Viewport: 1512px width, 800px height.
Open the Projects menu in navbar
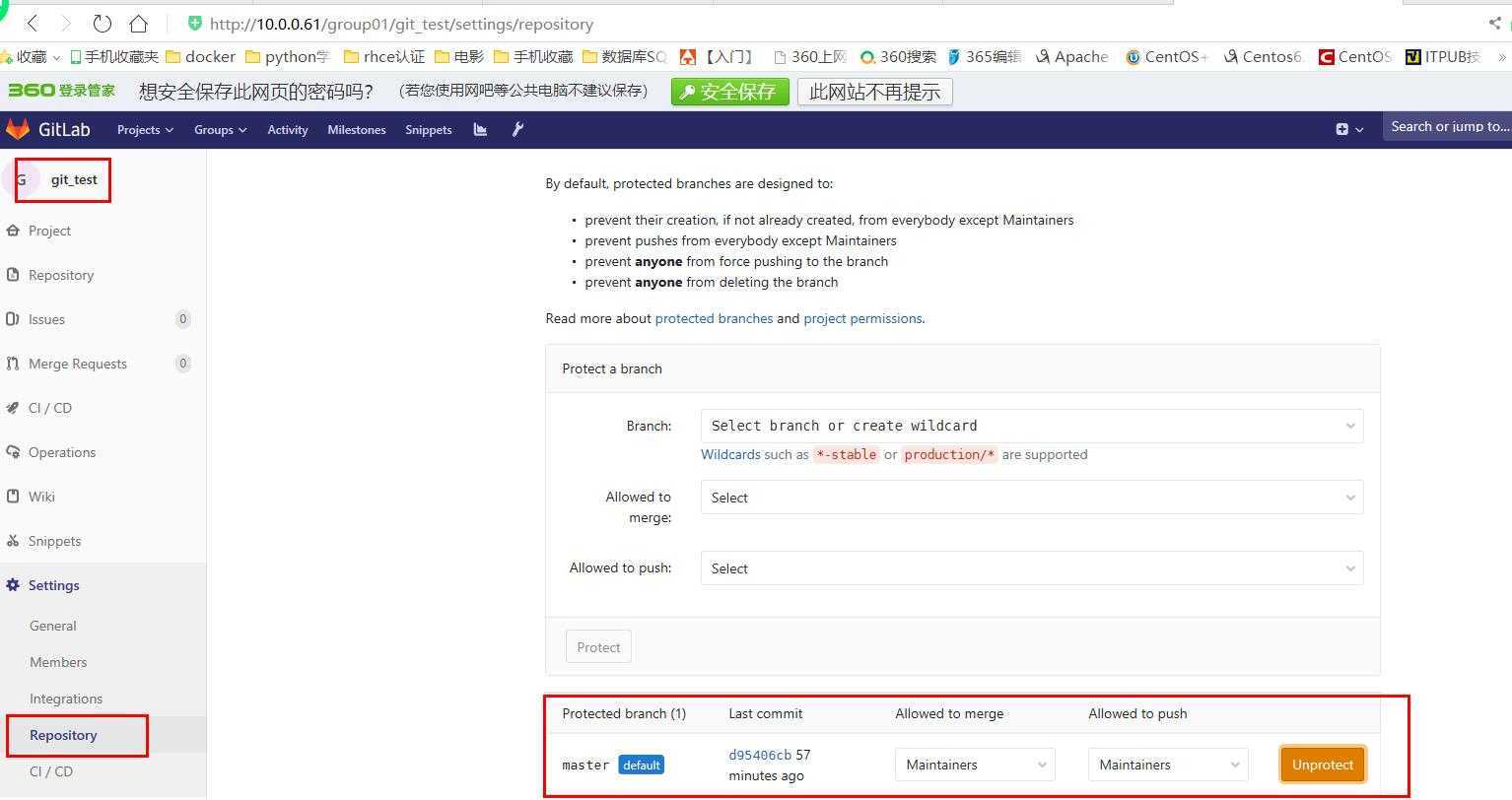(x=145, y=129)
